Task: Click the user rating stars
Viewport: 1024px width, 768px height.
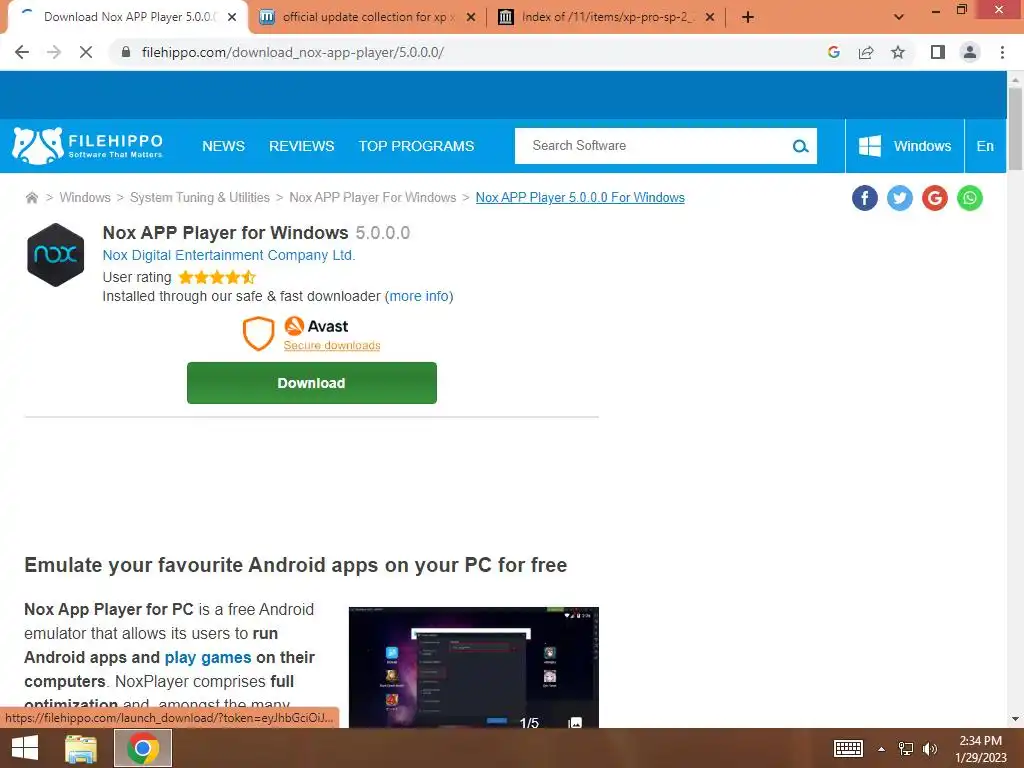Action: click(x=217, y=278)
